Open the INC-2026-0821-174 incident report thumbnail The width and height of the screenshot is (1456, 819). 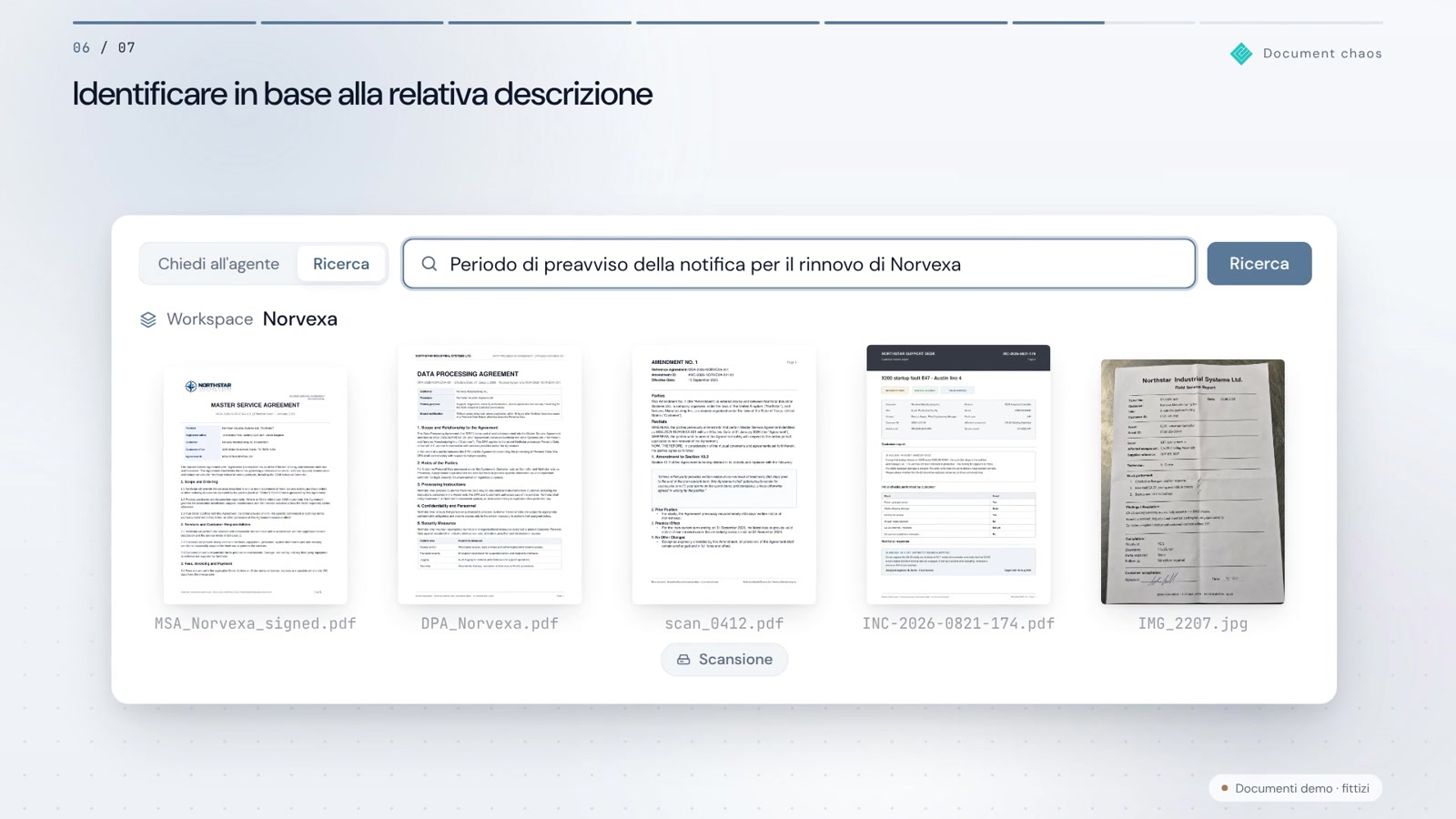pyautogui.click(x=958, y=474)
